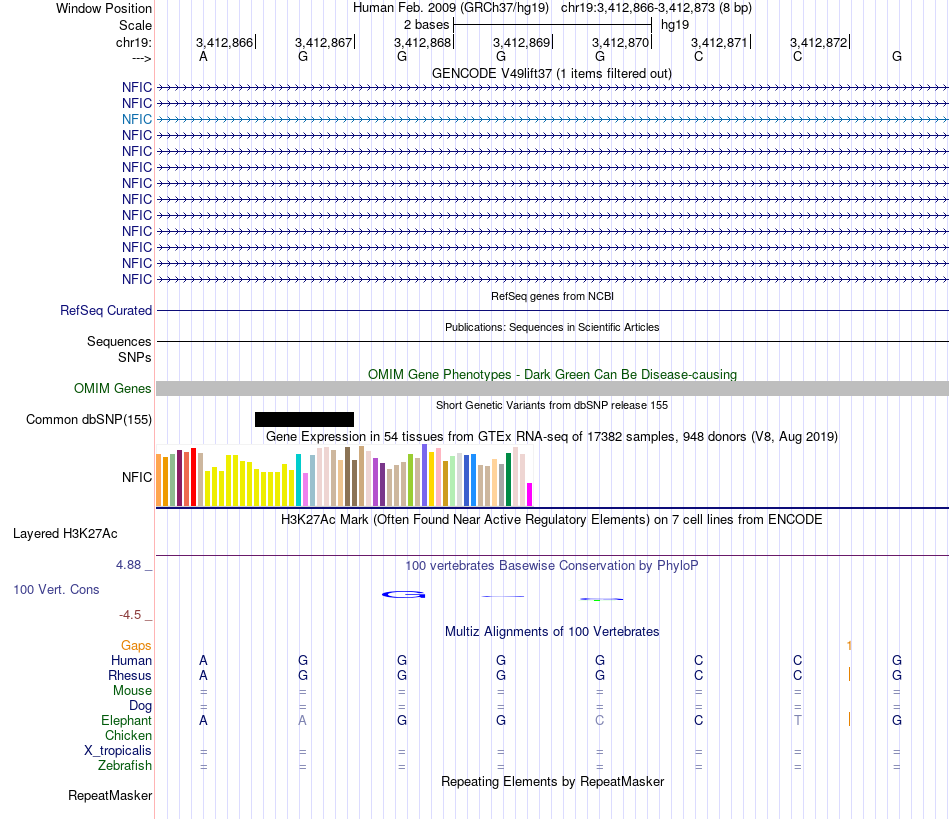Click the RepeatMasker track label
This screenshot has height=819, width=950.
tap(110, 795)
